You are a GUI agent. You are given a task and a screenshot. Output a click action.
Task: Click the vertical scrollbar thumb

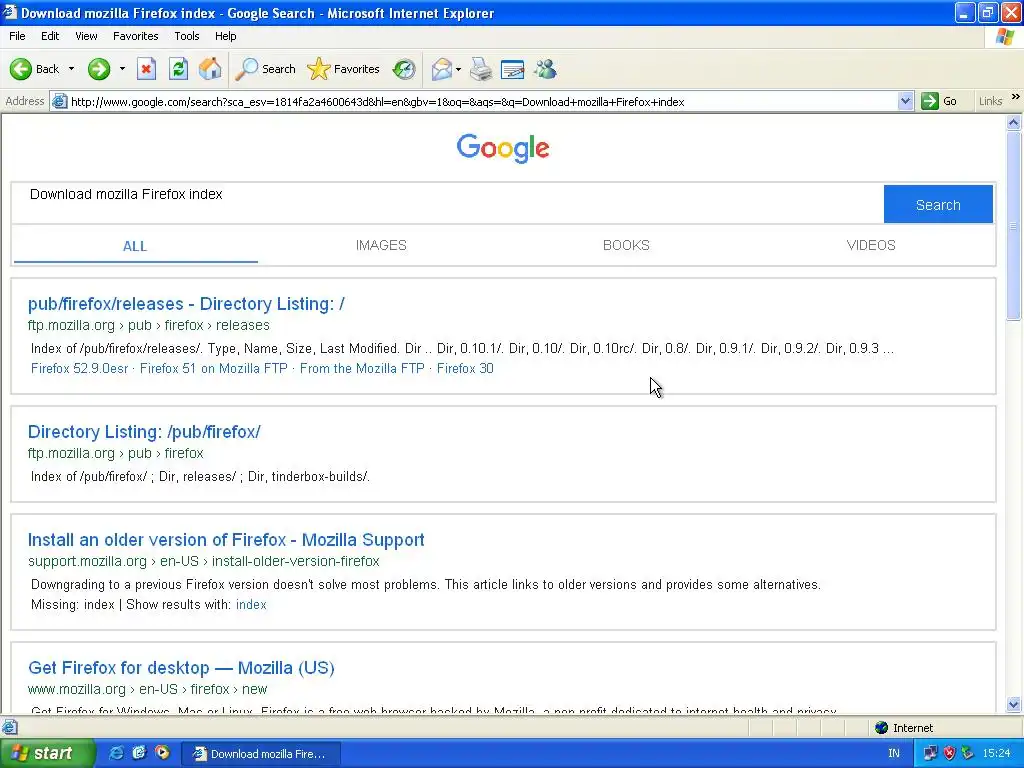1014,225
